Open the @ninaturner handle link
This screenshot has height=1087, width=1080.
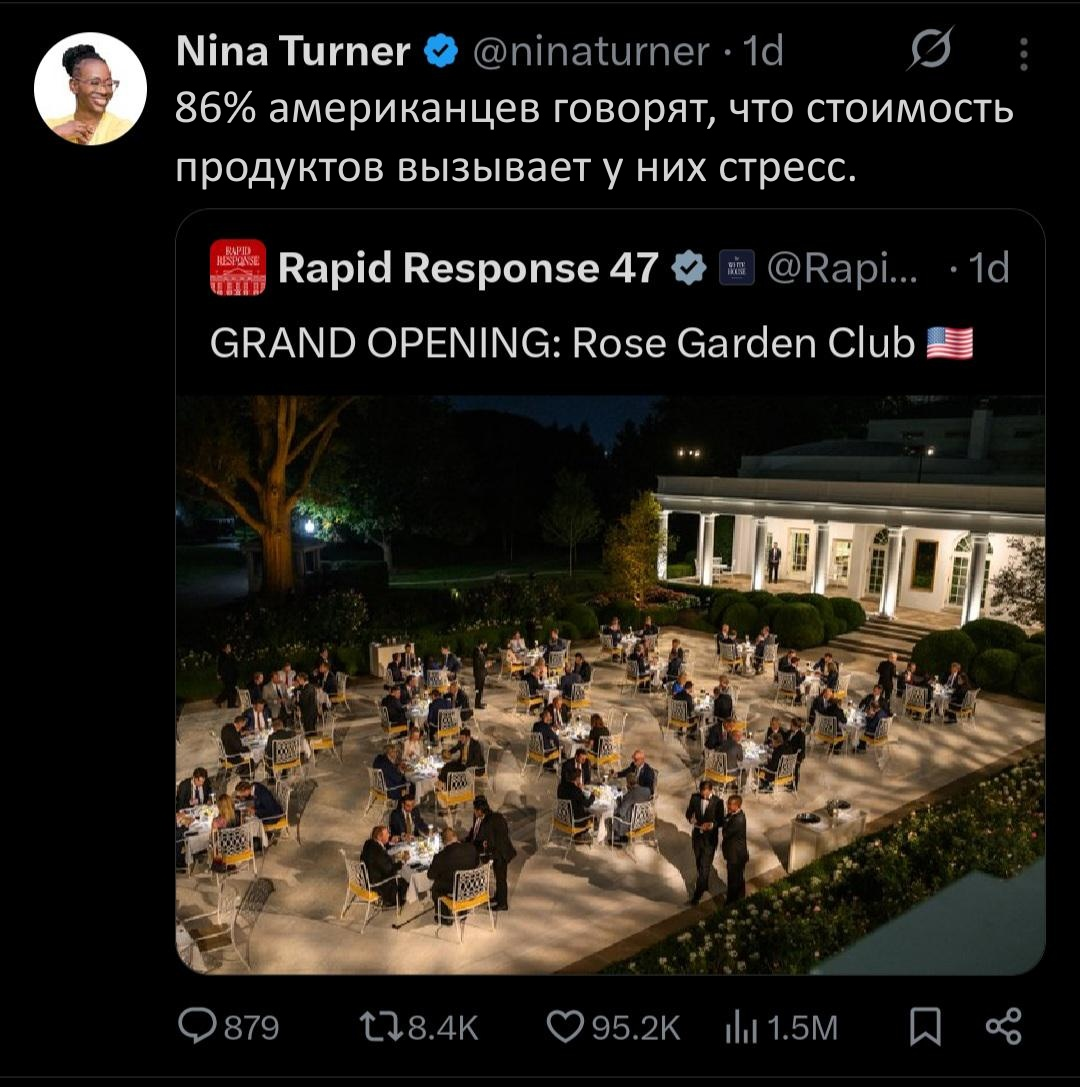click(x=591, y=51)
